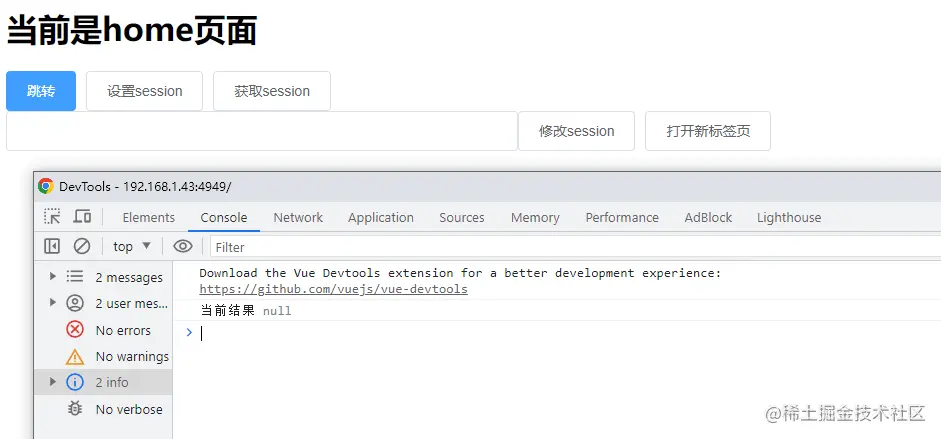Click the inspect element picker icon

[x=53, y=217]
